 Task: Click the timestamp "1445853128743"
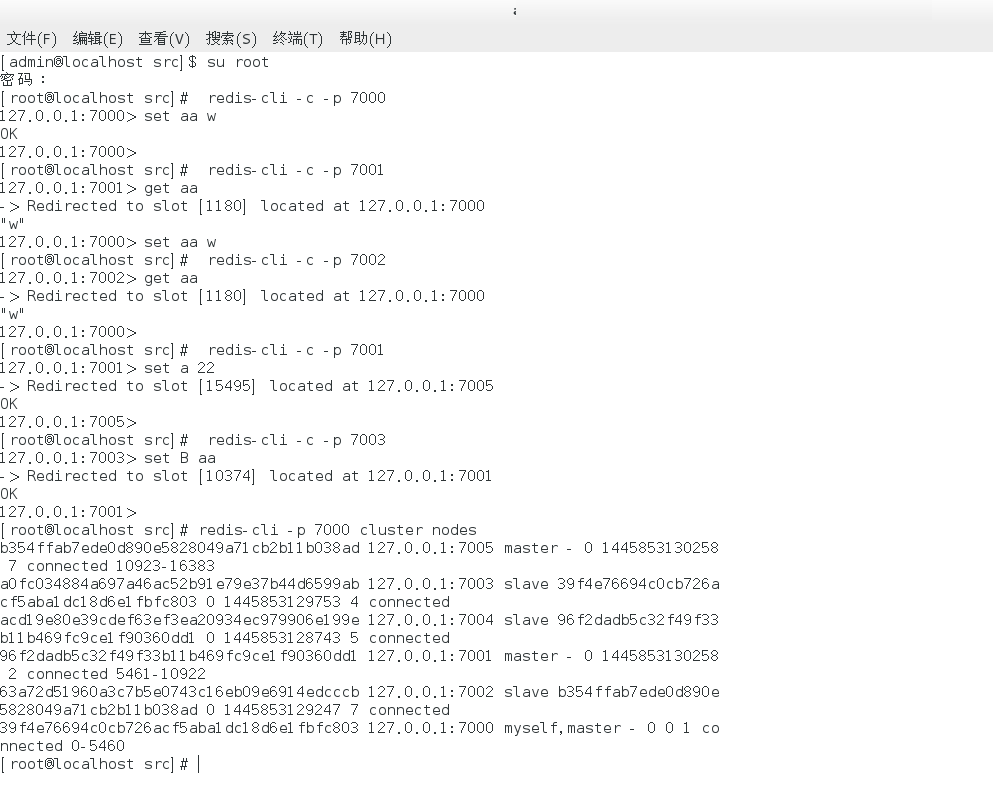[282, 638]
